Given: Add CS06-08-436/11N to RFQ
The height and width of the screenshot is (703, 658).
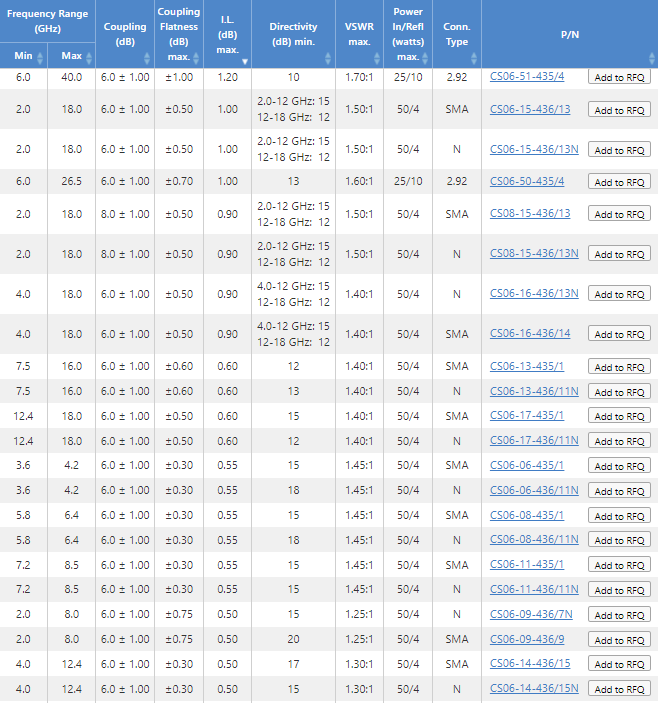Looking at the screenshot, I should [x=619, y=540].
